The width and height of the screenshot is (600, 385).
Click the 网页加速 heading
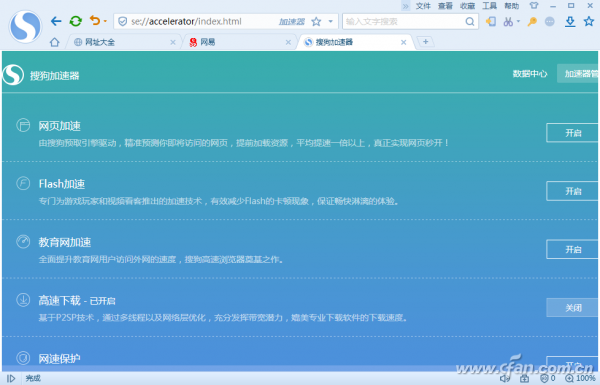[x=60, y=126]
